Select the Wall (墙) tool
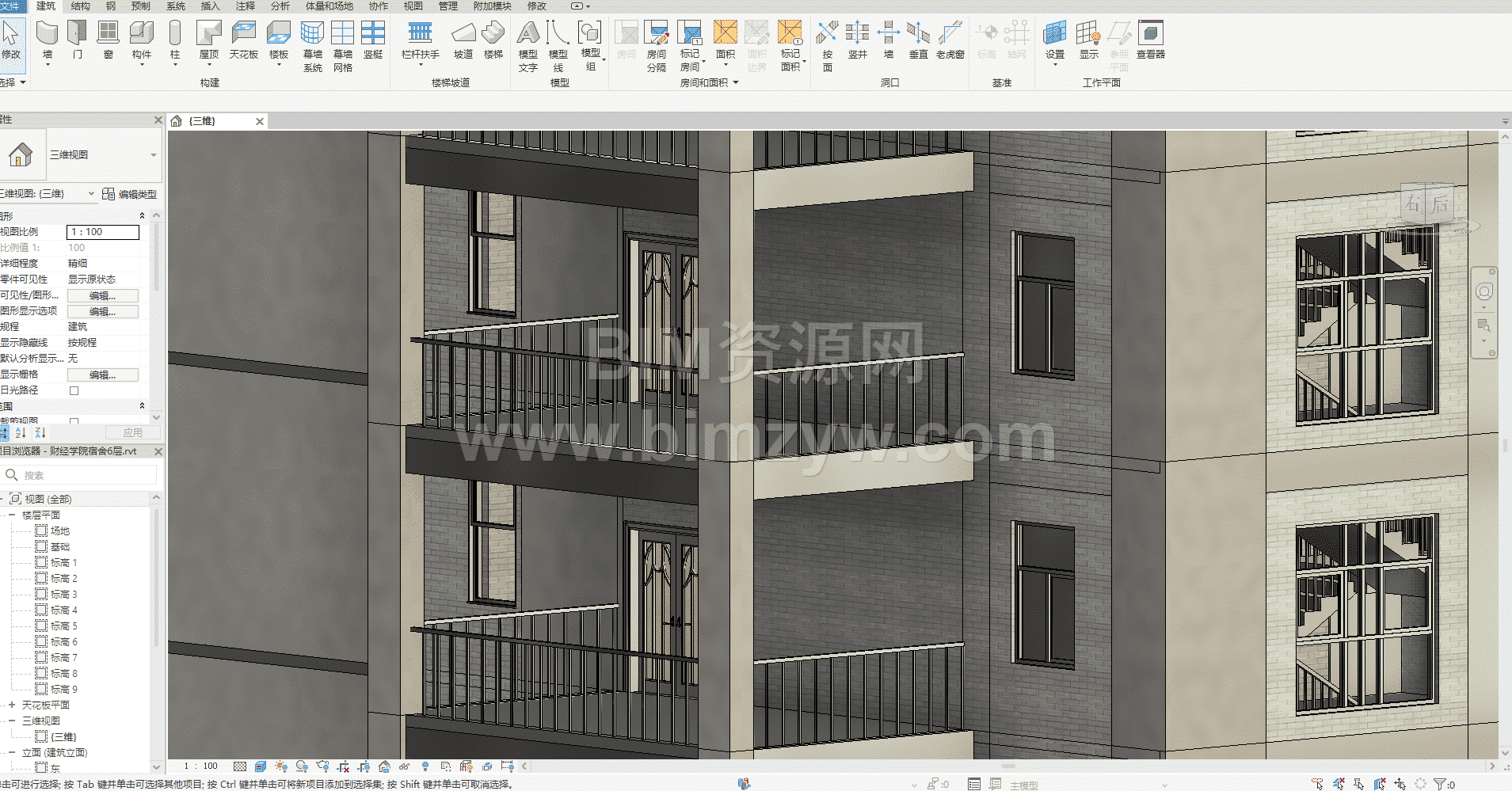Viewport: 1512px width, 791px height. (48, 41)
